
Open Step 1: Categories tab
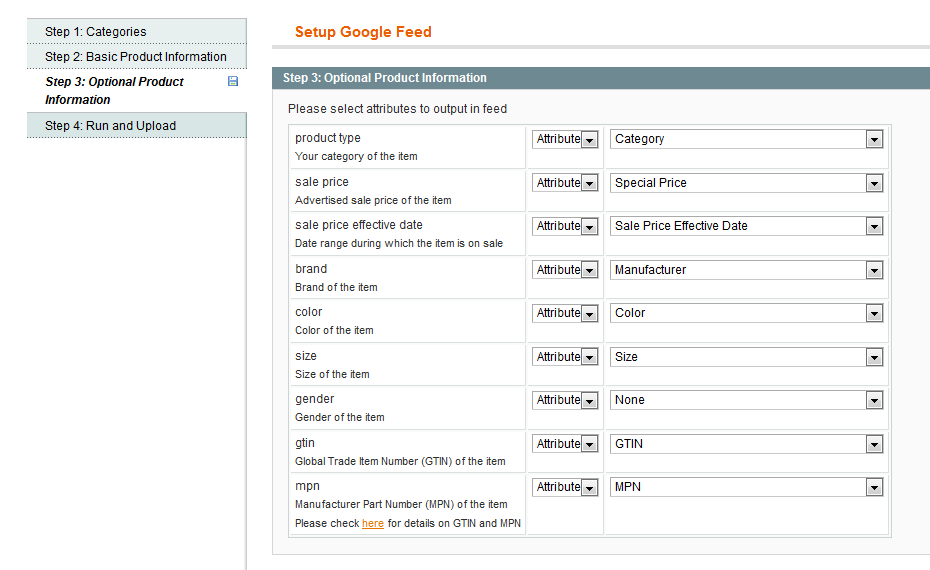coord(96,32)
